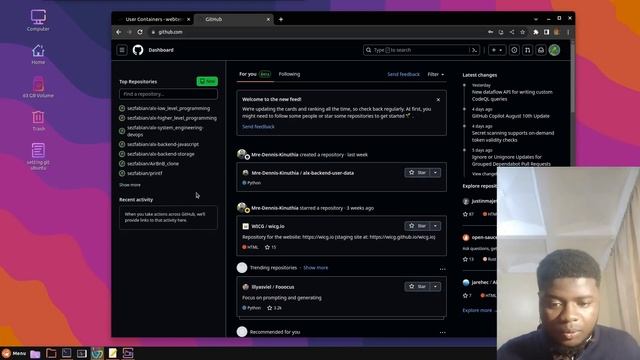Star the alx-backend-user-data repository

417,173
